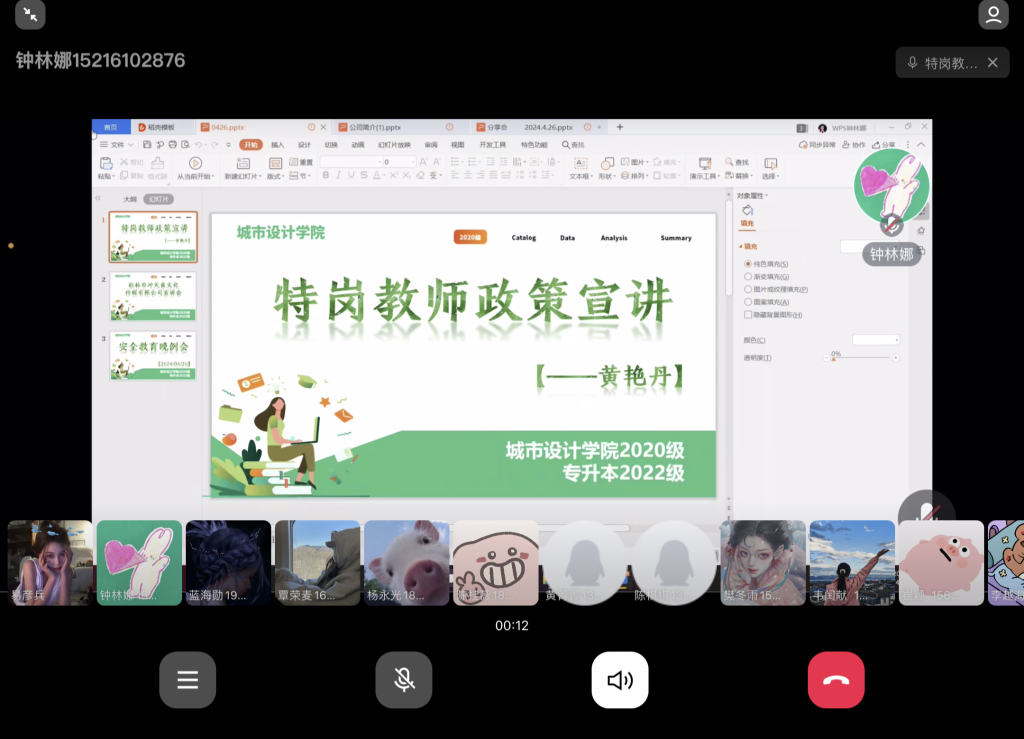Image resolution: width=1024 pixels, height=739 pixels.
Task: Switch to the 插入 ribbon tab
Action: point(278,145)
